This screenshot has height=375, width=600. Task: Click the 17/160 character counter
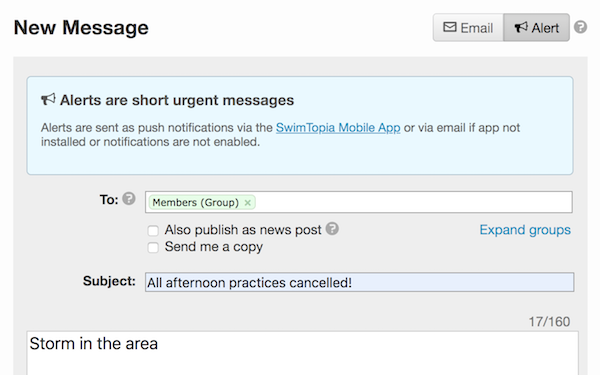pyautogui.click(x=549, y=321)
